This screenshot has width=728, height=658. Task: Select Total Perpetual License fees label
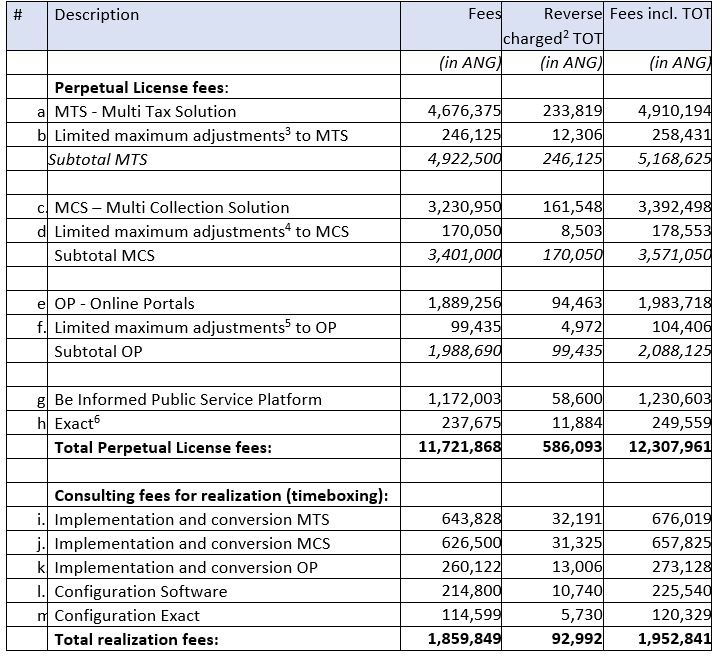[163, 448]
